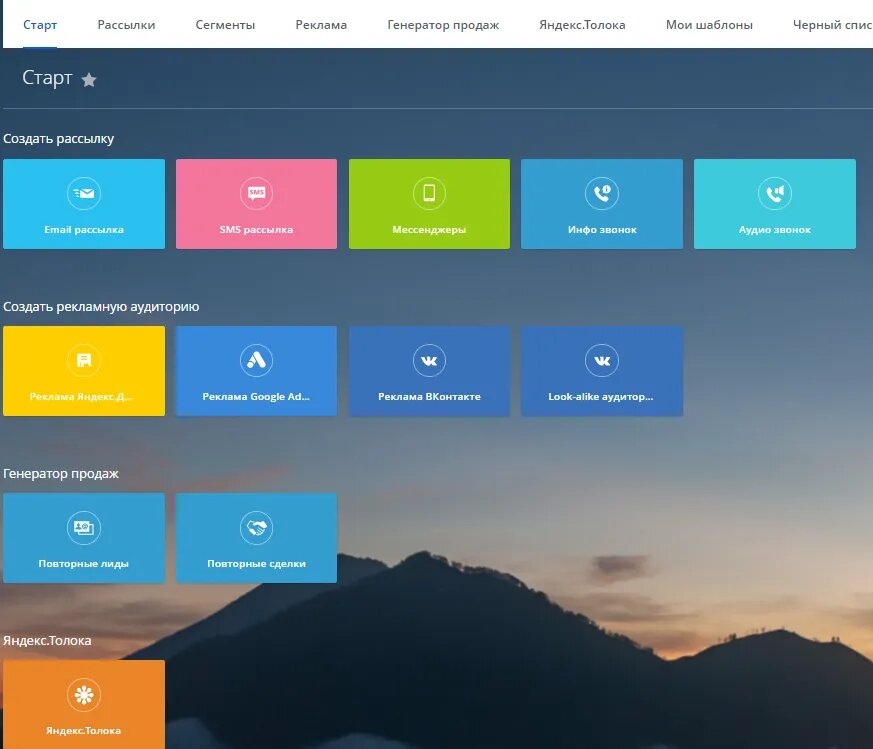Open orange Яндекс.Толока tile label

[x=84, y=731]
